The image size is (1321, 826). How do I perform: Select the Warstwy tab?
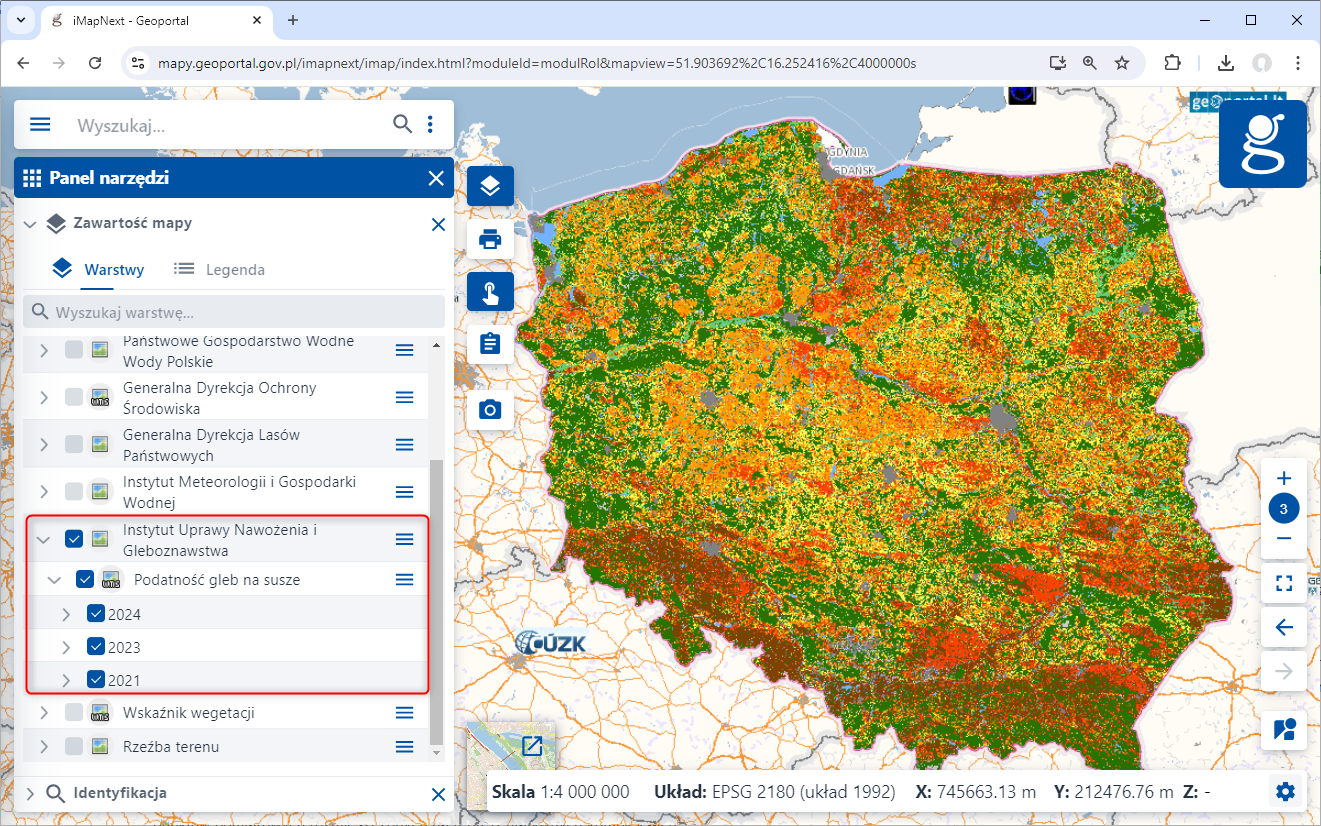(99, 269)
